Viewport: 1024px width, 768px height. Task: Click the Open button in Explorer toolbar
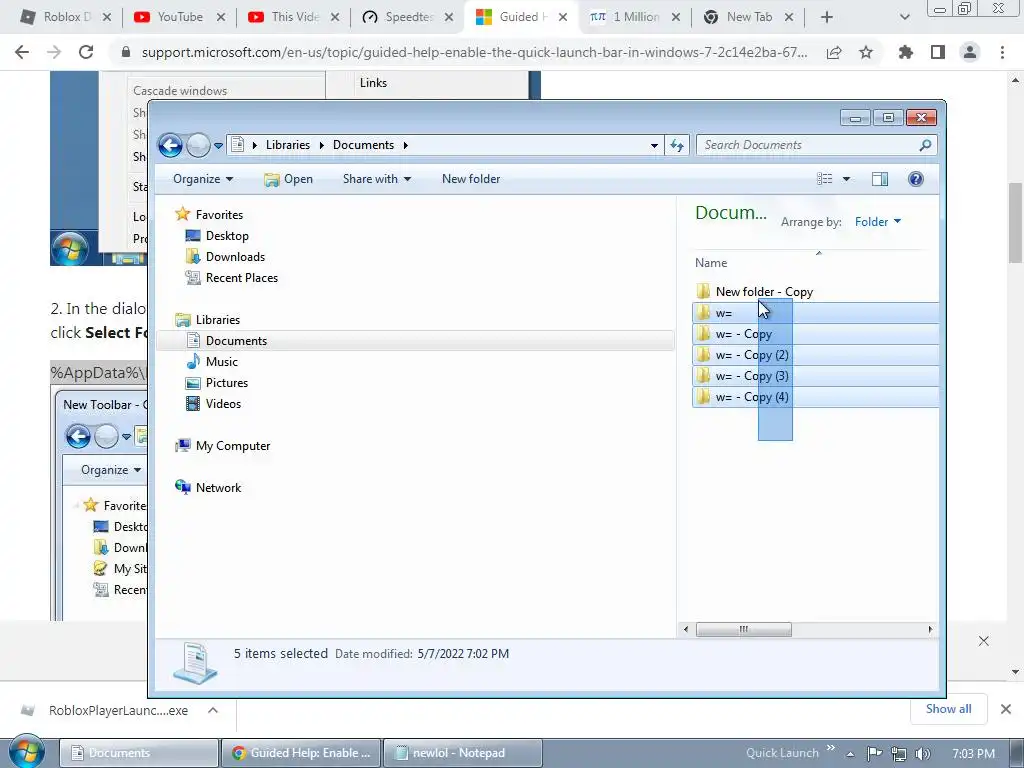point(289,179)
